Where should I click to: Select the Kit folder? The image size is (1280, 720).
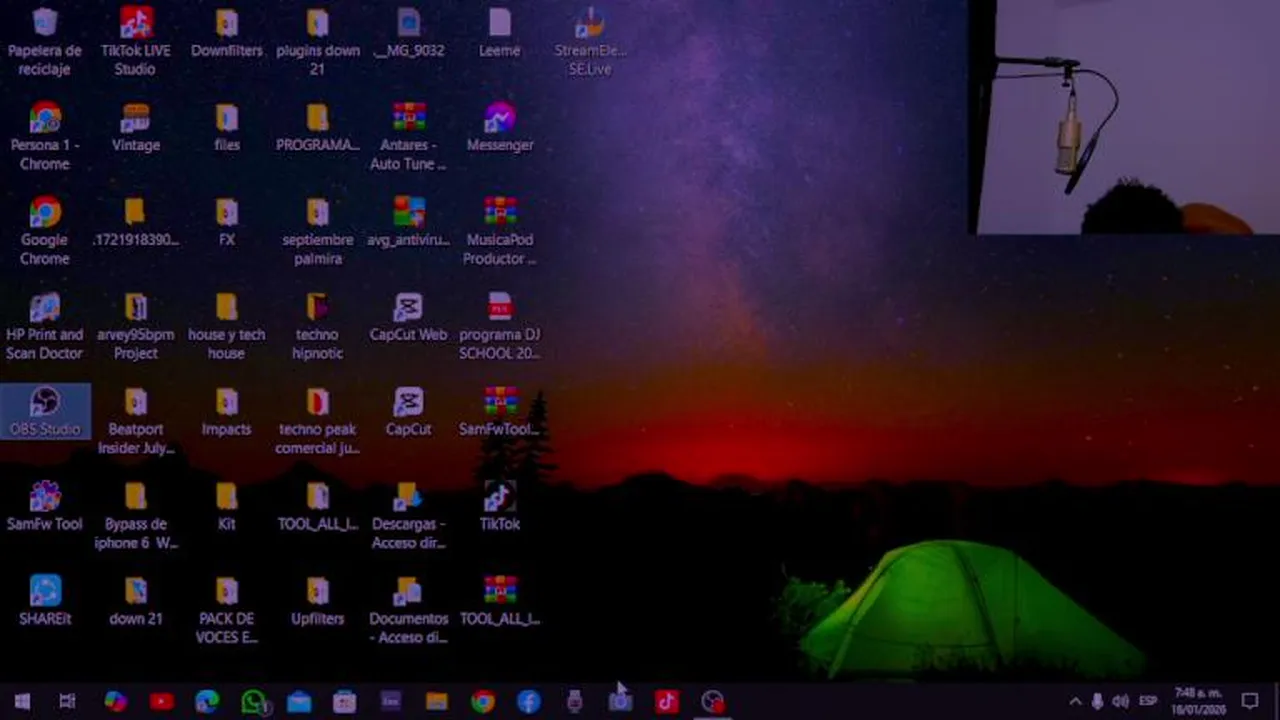click(227, 508)
